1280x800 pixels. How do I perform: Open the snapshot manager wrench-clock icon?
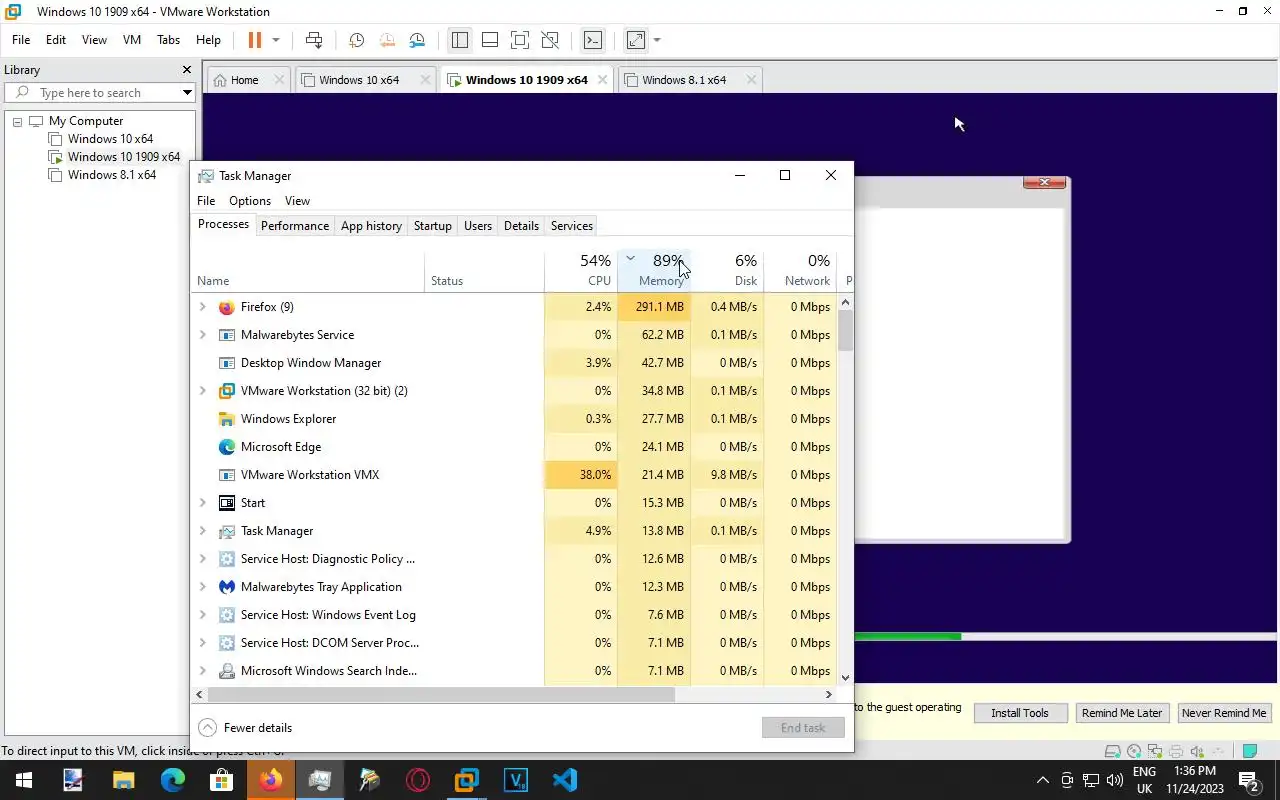point(417,40)
